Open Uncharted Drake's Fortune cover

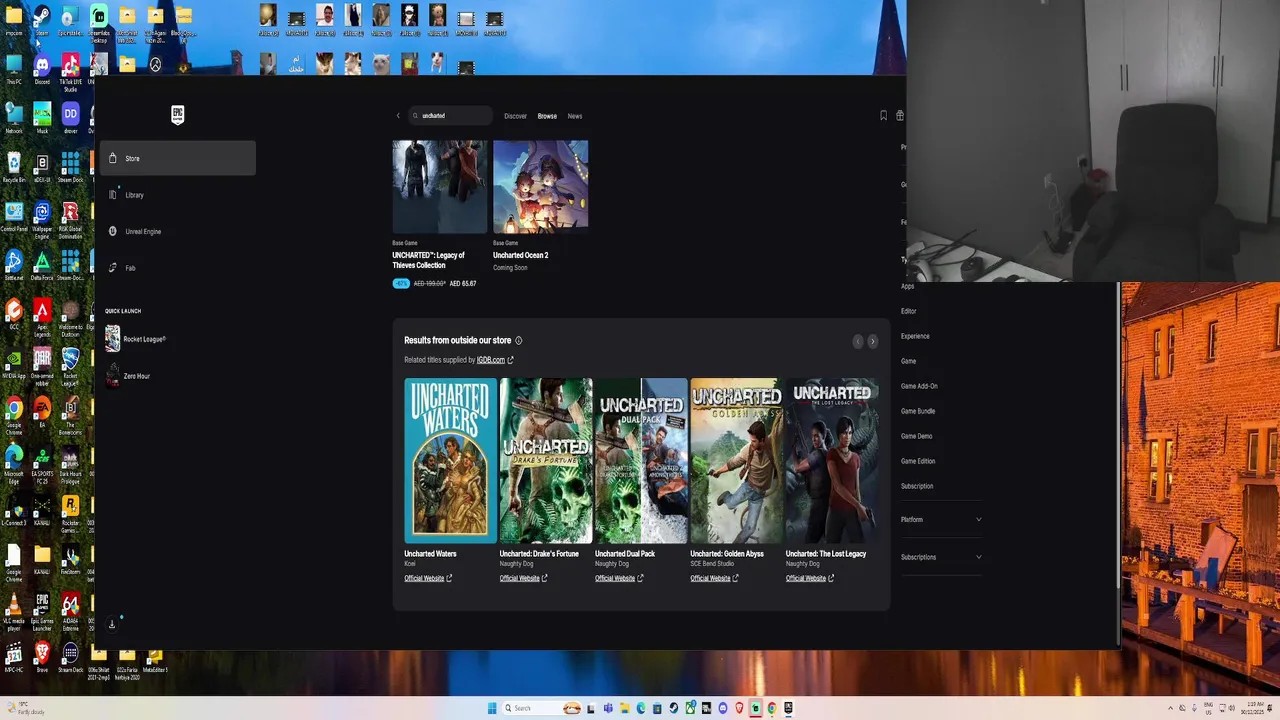click(x=546, y=461)
